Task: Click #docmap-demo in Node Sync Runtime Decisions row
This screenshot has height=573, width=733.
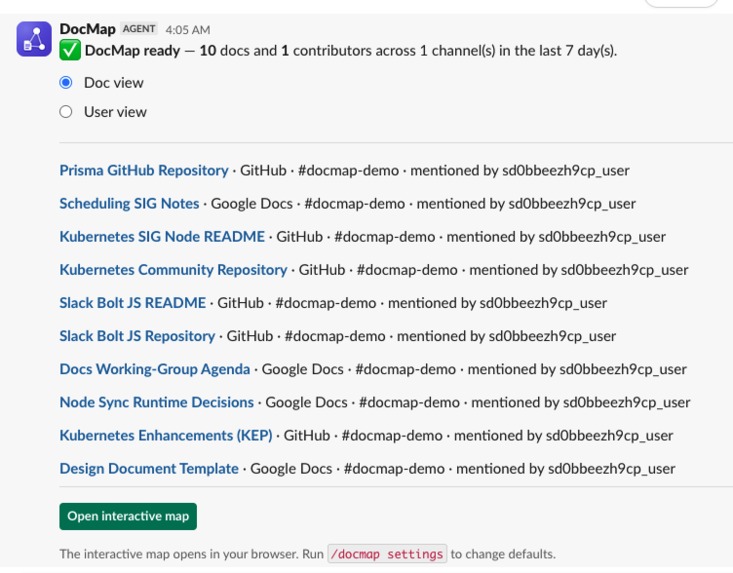Action: coord(410,403)
